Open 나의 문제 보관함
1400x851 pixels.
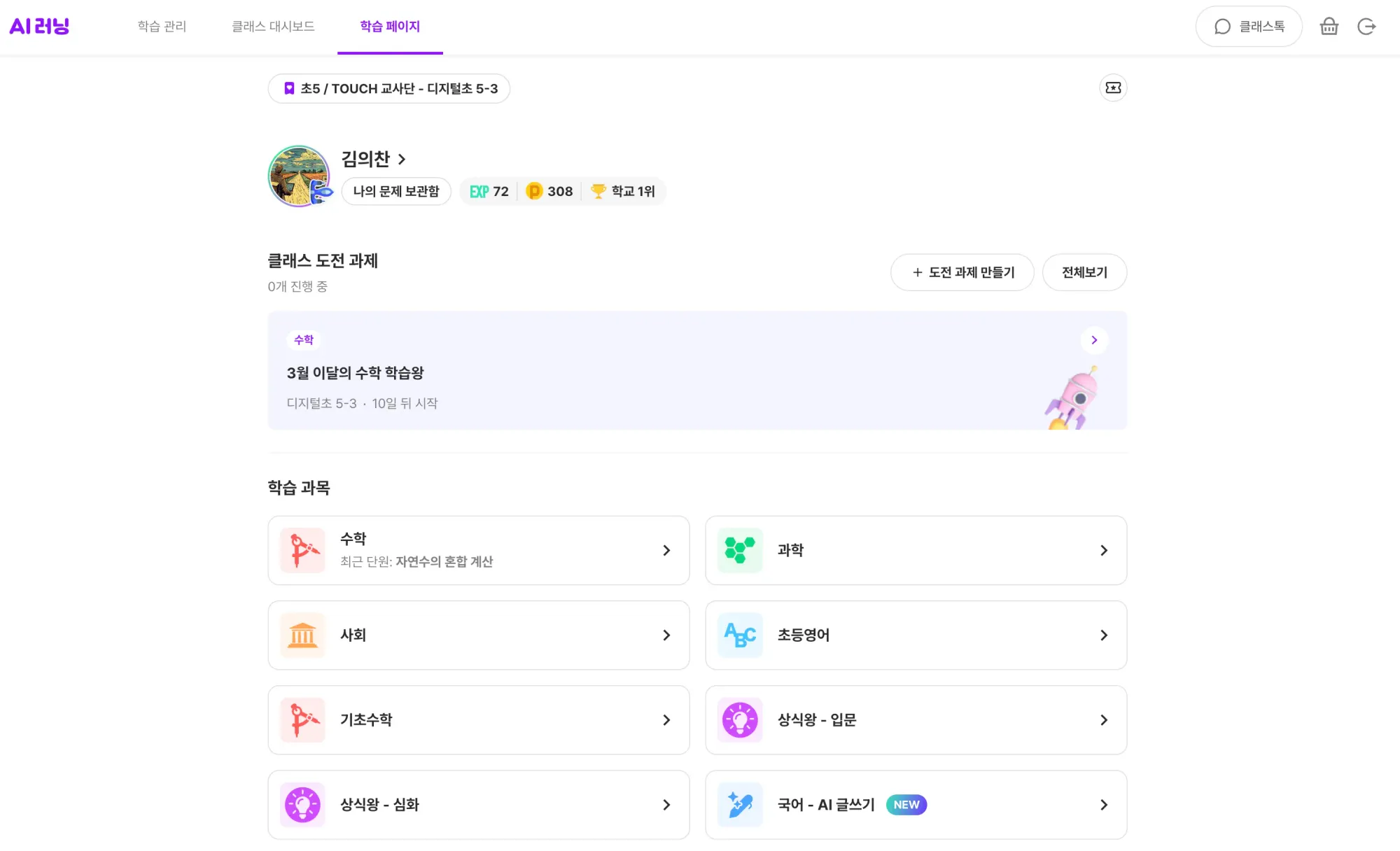[396, 191]
